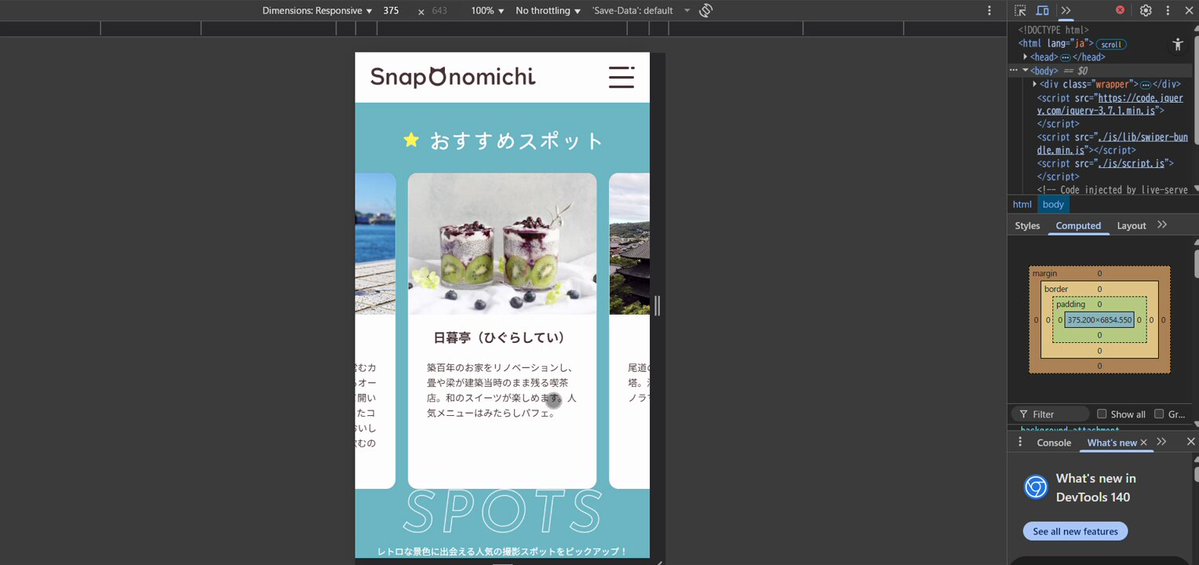This screenshot has width=1199, height=565.
Task: Open the accessibility tree view icon
Action: (x=1178, y=44)
